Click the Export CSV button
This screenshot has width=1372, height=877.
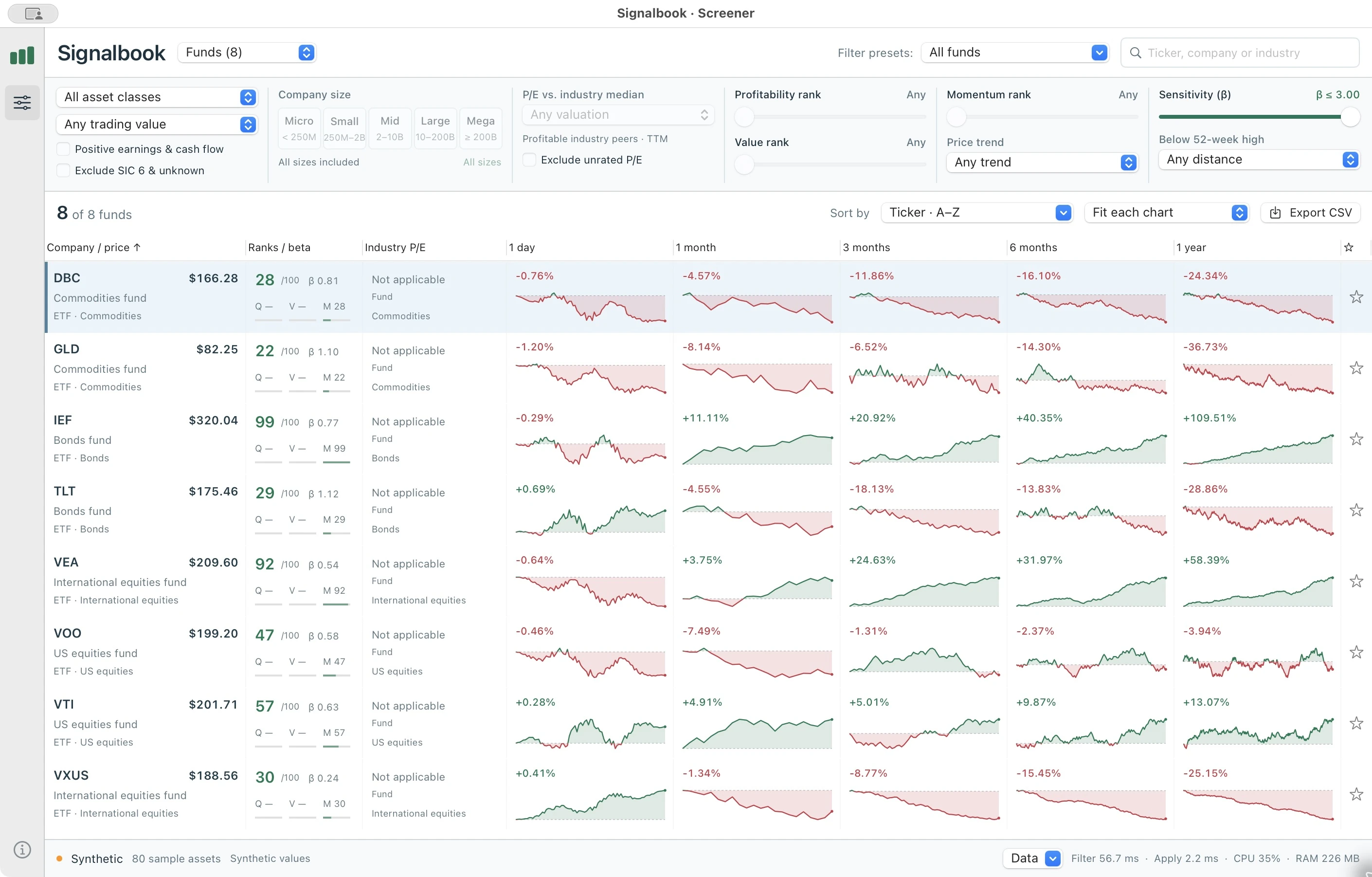[x=1311, y=213]
